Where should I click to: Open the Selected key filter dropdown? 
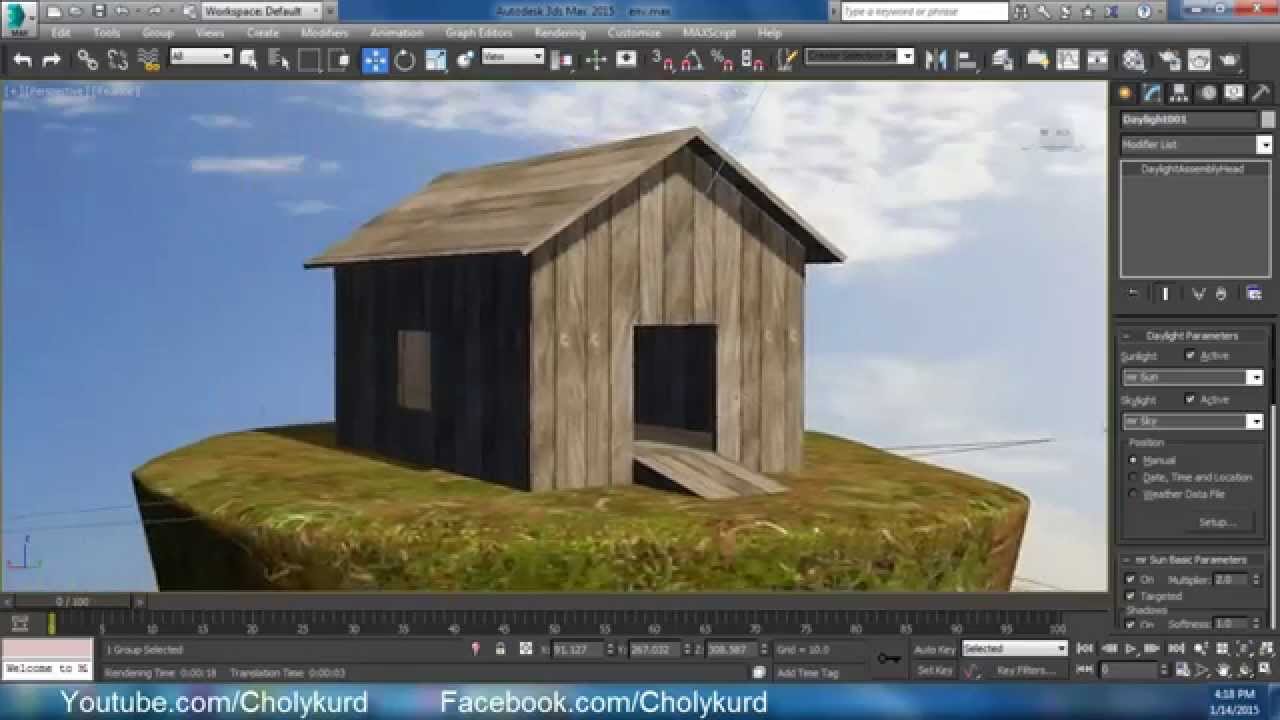click(1015, 649)
